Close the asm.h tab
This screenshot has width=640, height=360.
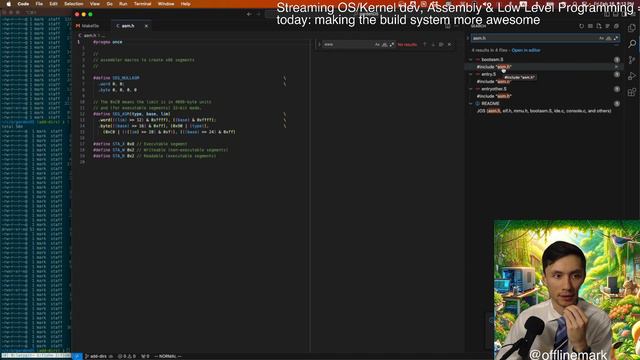(x=146, y=26)
